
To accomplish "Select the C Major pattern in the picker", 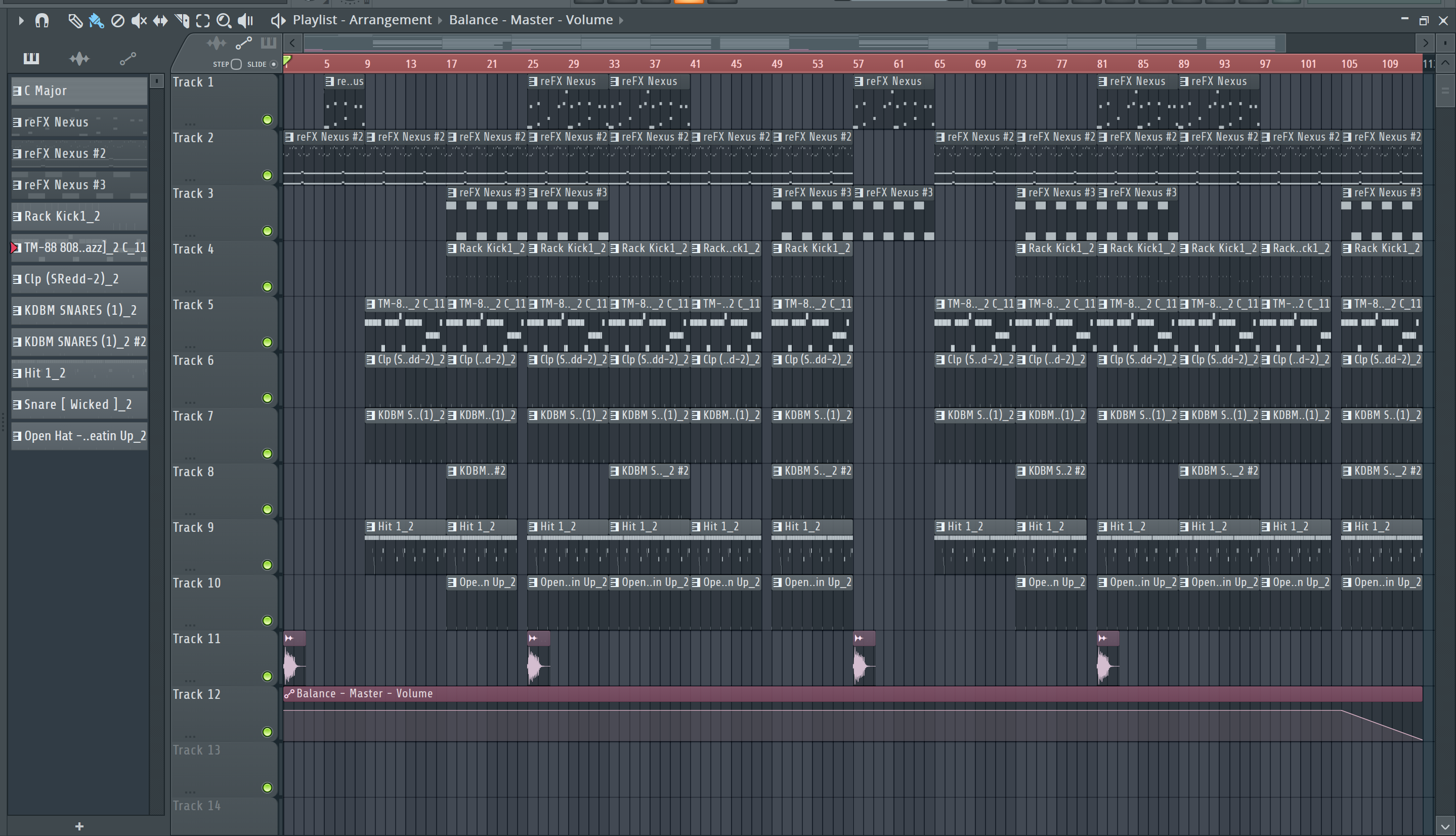I will (x=79, y=91).
